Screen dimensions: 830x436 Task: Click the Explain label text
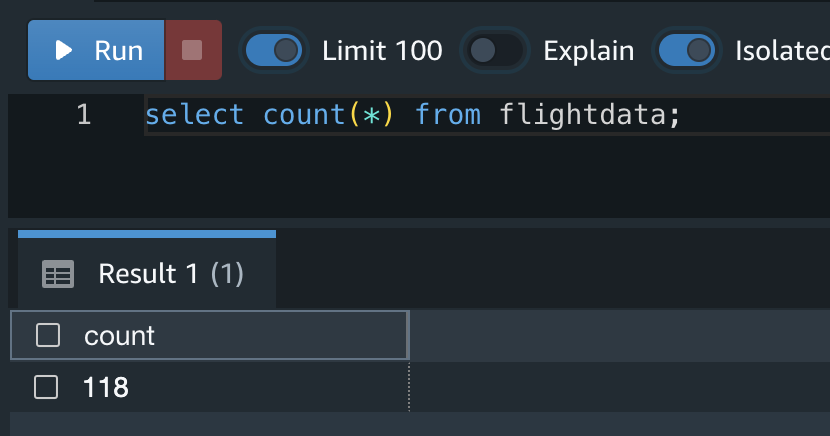589,51
